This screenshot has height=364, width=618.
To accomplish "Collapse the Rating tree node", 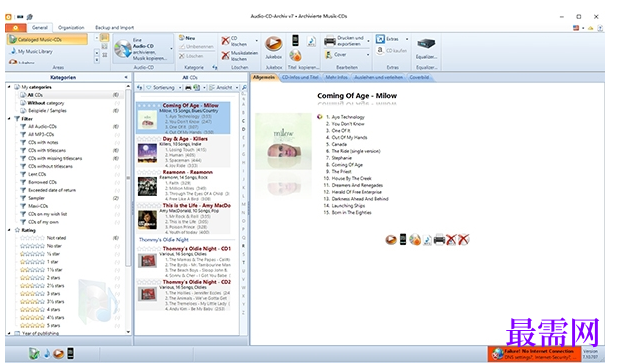I will coord(9,230).
